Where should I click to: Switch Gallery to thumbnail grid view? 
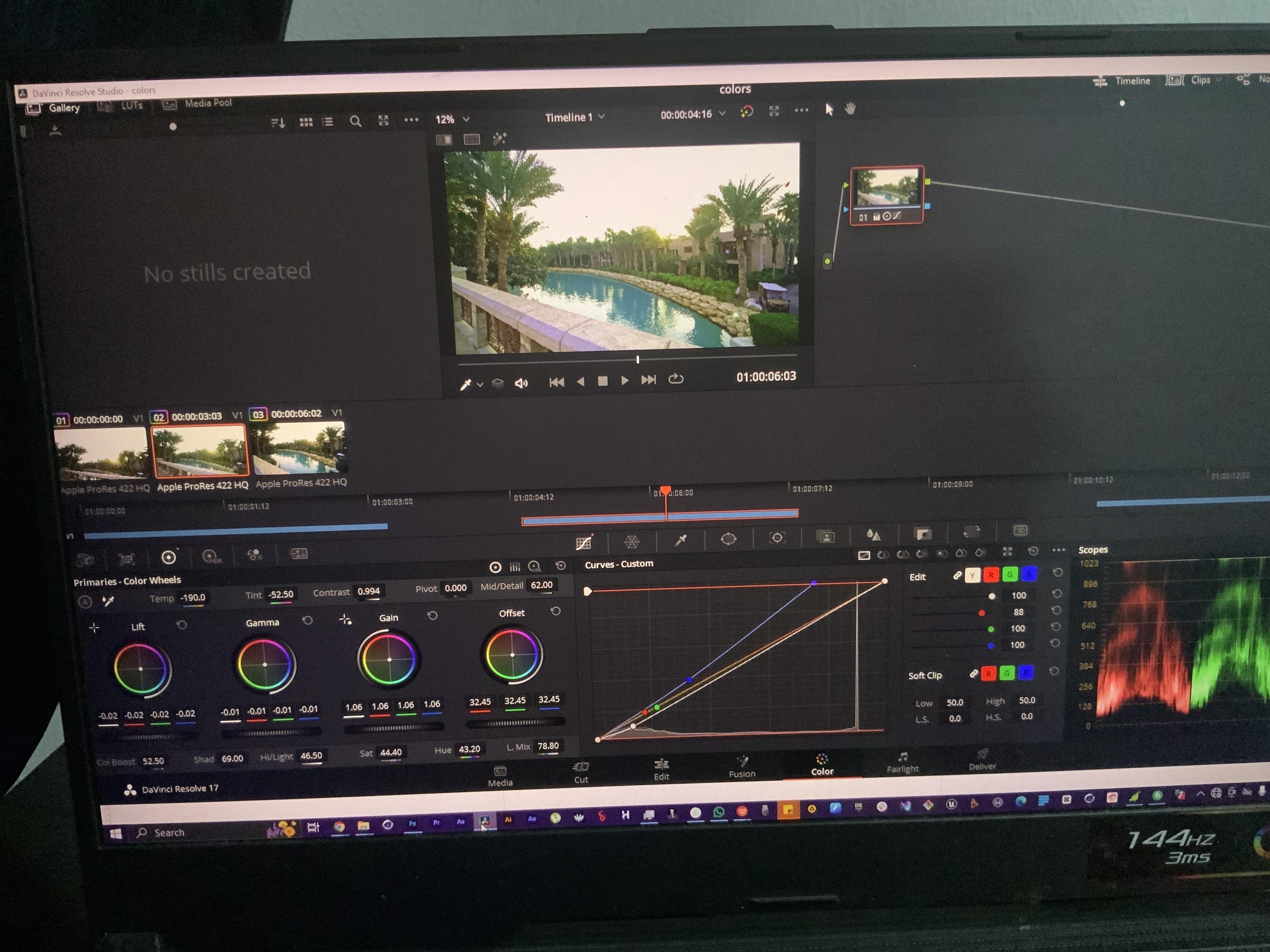[x=306, y=122]
